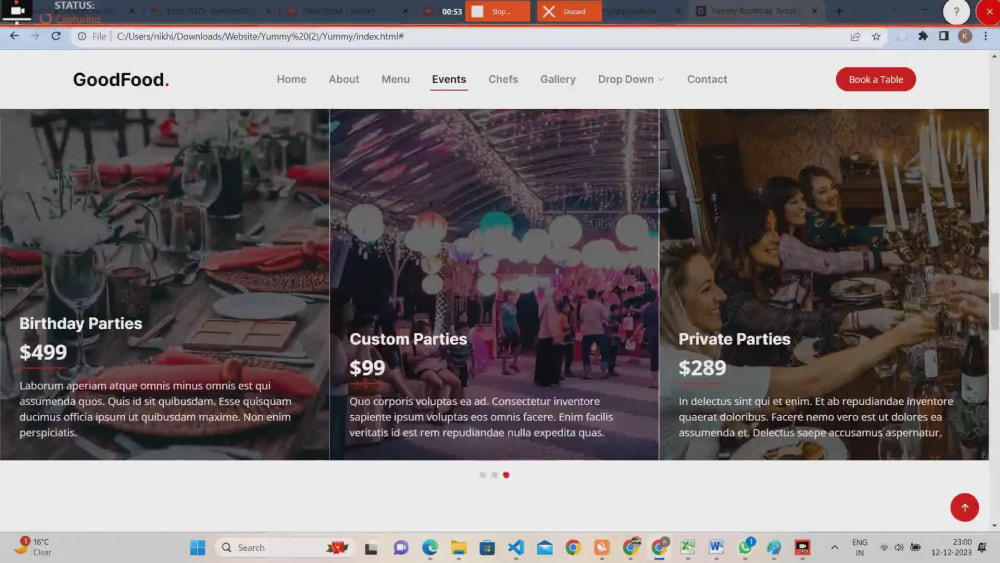Screen dimensions: 1000x563
Task: Open a new tab with the plus icon
Action: tap(839, 11)
